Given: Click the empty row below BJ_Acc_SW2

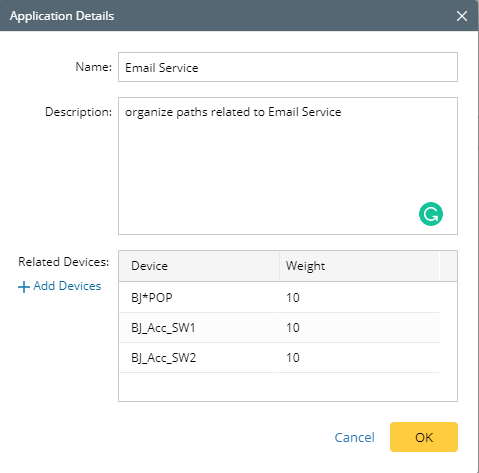Looking at the screenshot, I should click(279, 387).
